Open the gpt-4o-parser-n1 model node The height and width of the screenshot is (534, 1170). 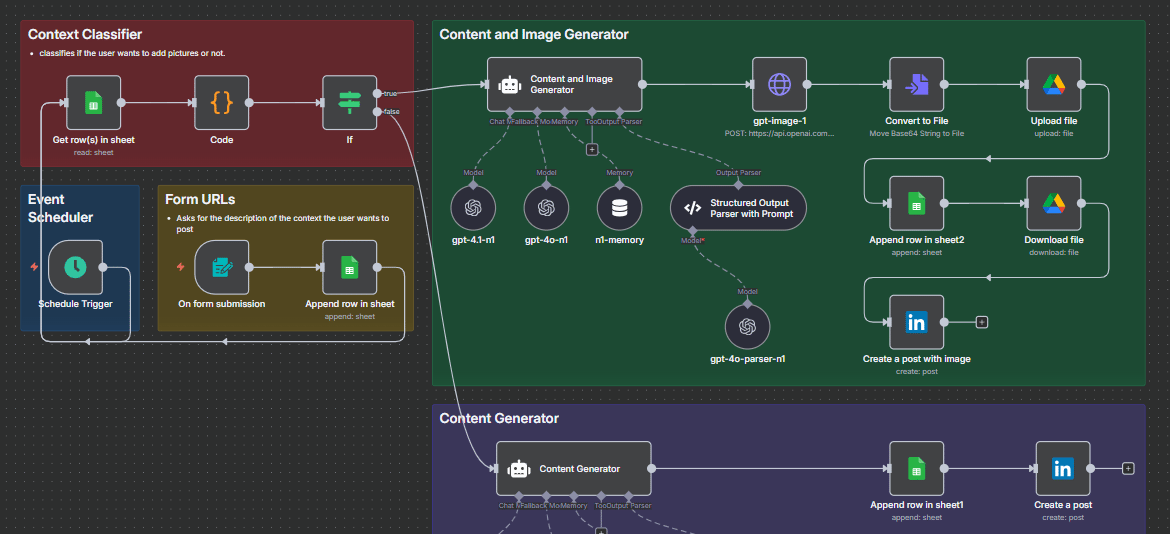click(x=747, y=327)
